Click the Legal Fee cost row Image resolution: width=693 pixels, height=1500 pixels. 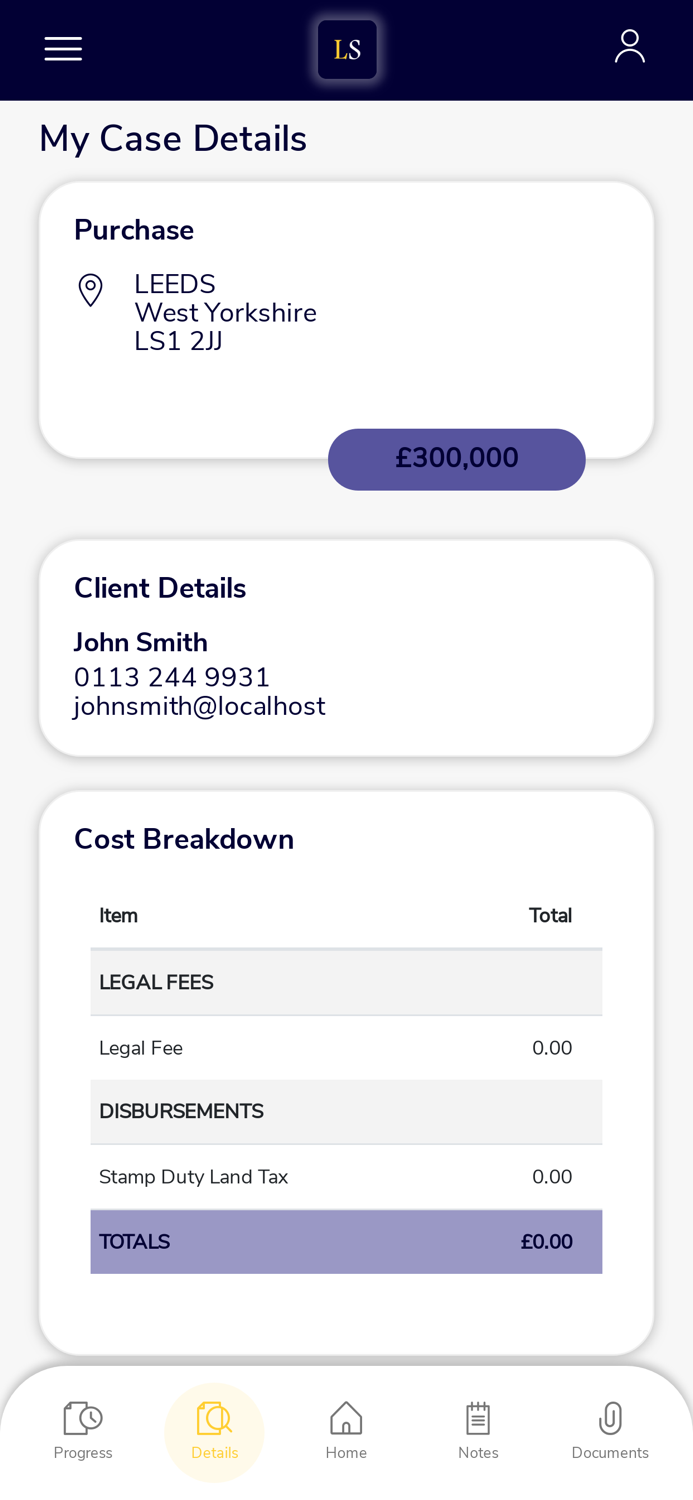tap(346, 1047)
